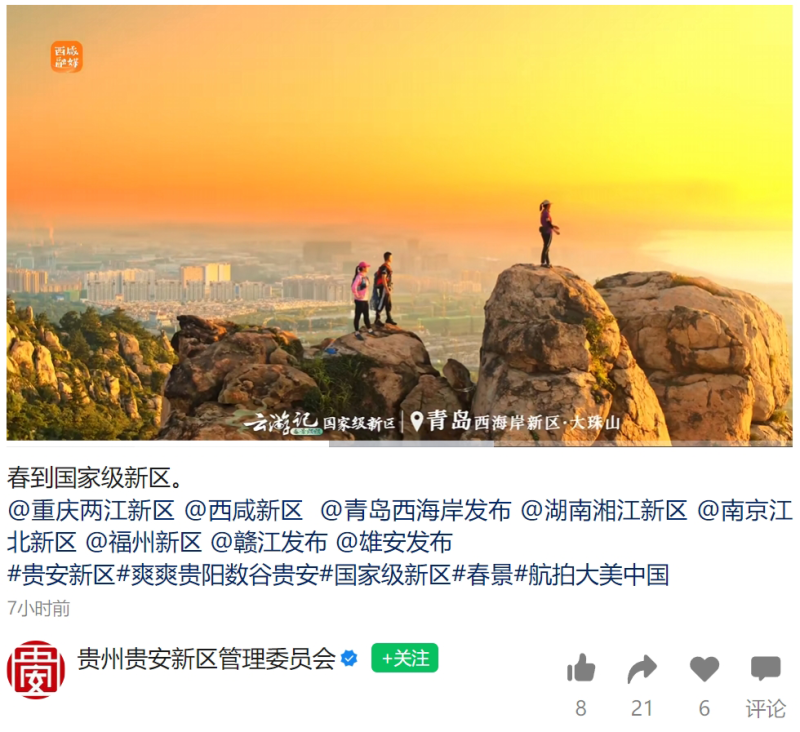The image size is (800, 732).
Task: Open 贵州贵安新区管理委员会 profile name
Action: click(x=207, y=658)
